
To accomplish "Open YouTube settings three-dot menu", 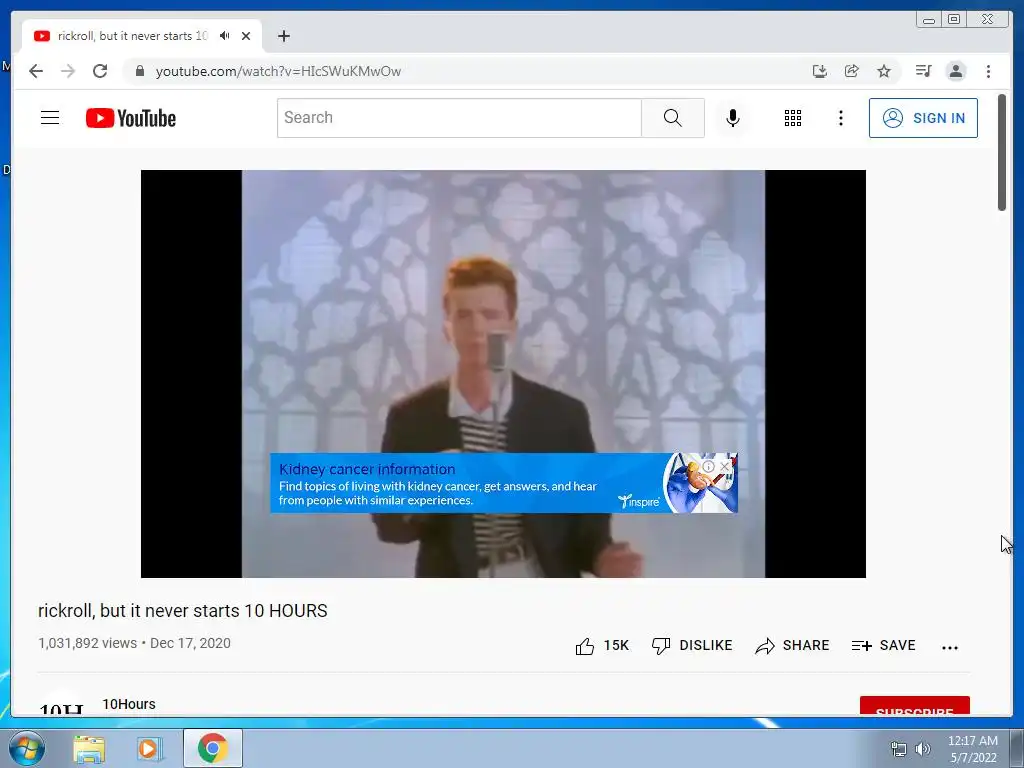I will click(840, 118).
